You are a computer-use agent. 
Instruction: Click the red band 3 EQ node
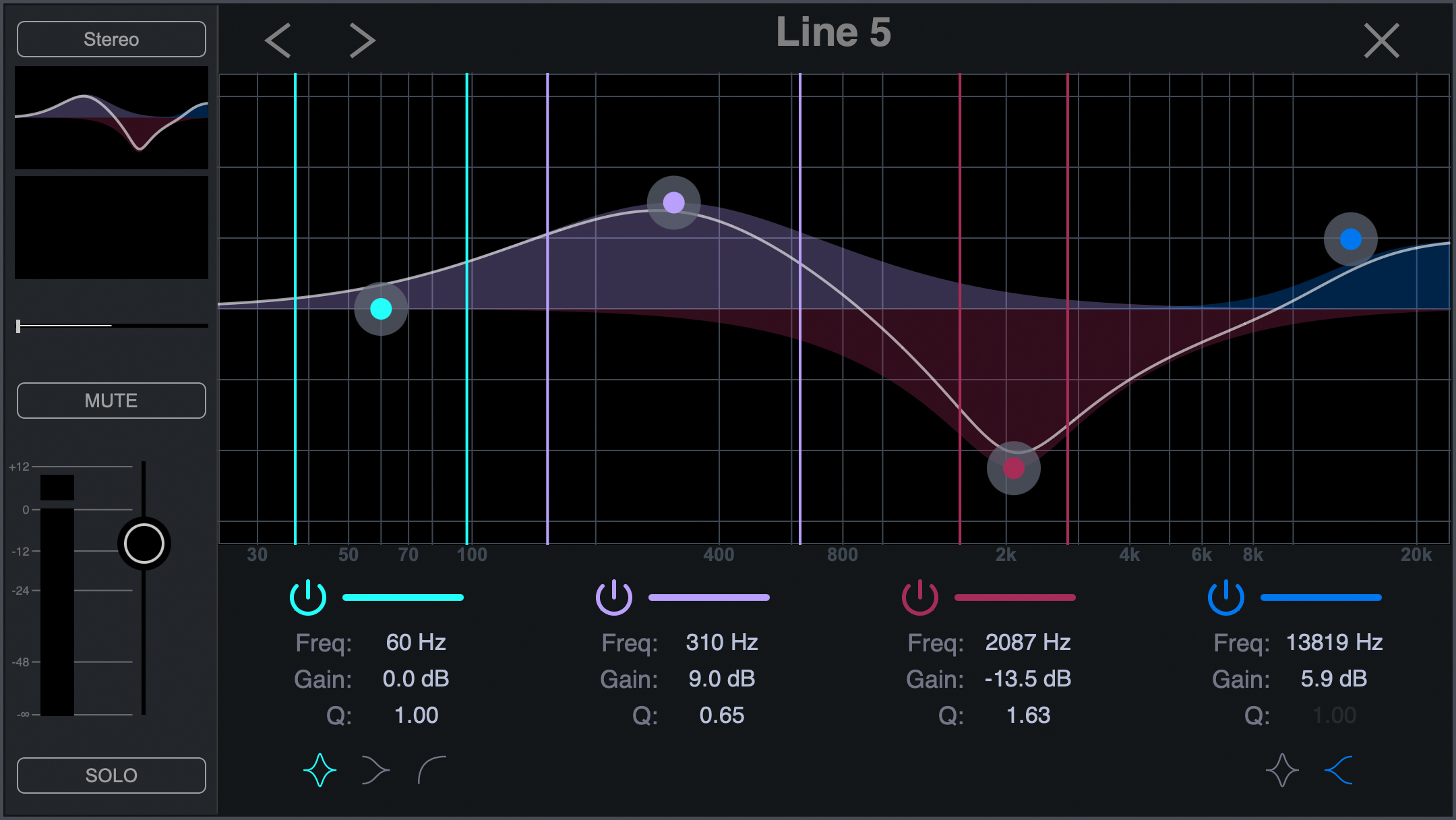[x=1014, y=468]
